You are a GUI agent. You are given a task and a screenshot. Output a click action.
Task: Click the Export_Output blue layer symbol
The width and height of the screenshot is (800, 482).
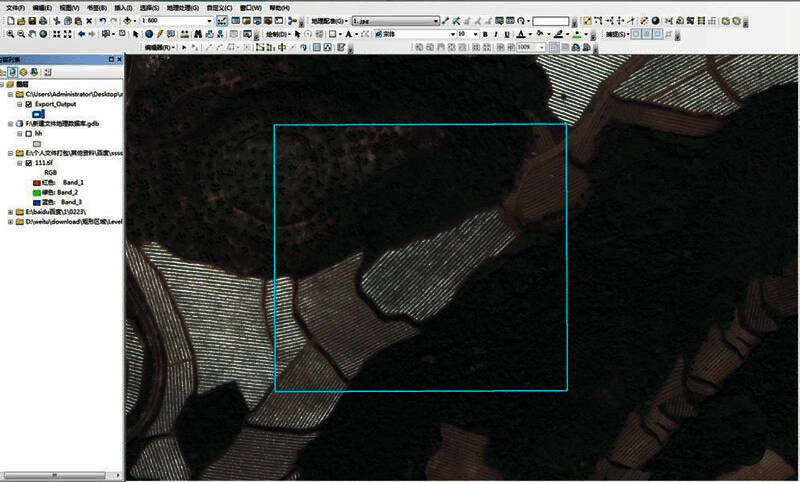point(38,113)
